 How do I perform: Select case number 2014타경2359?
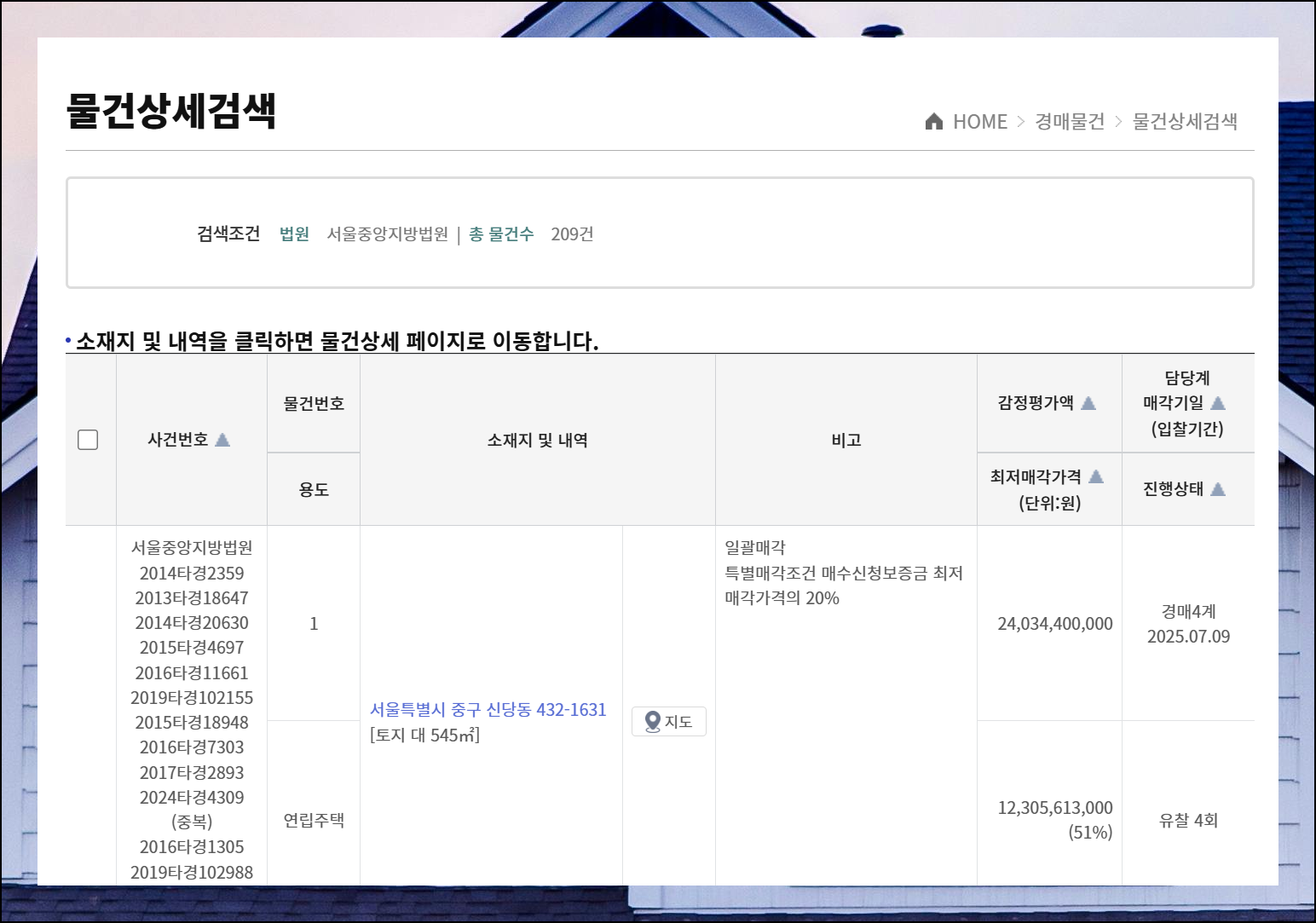click(192, 574)
